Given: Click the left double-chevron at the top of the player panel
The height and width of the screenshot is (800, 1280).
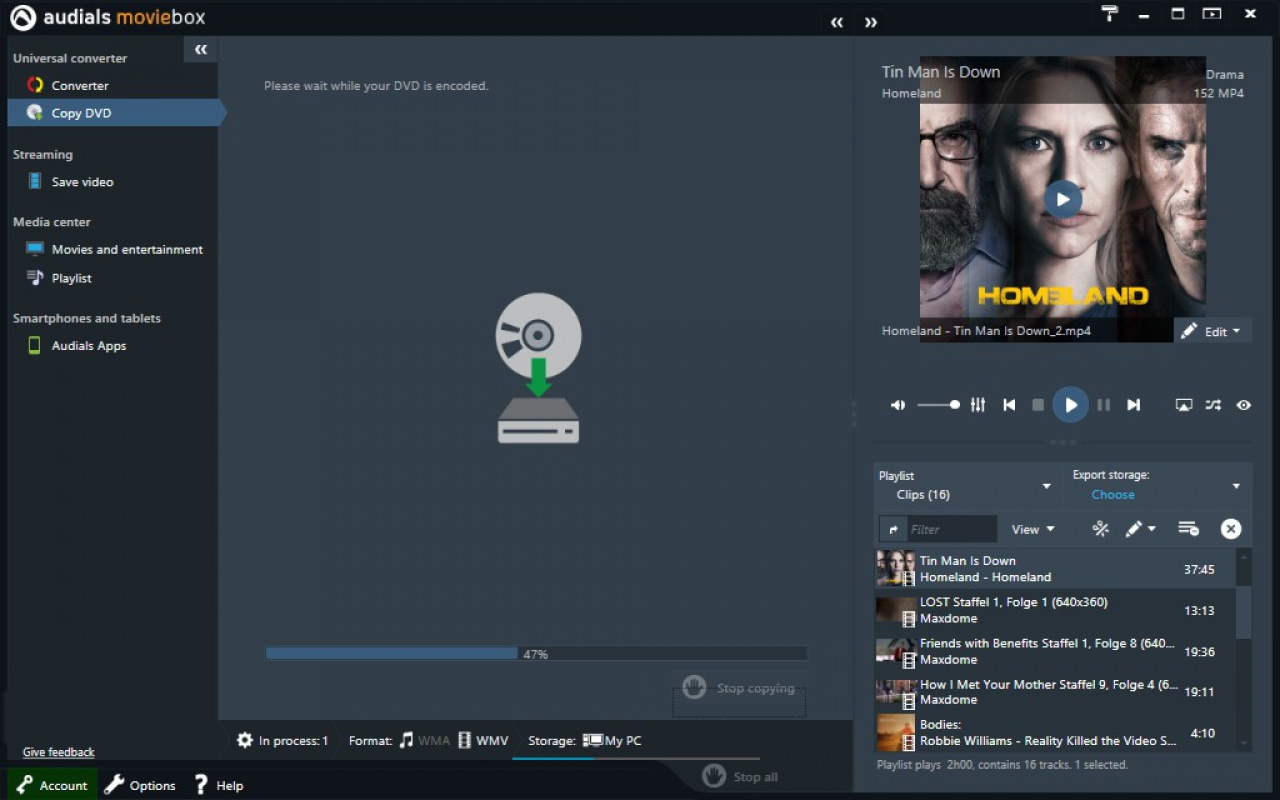Looking at the screenshot, I should [x=837, y=22].
